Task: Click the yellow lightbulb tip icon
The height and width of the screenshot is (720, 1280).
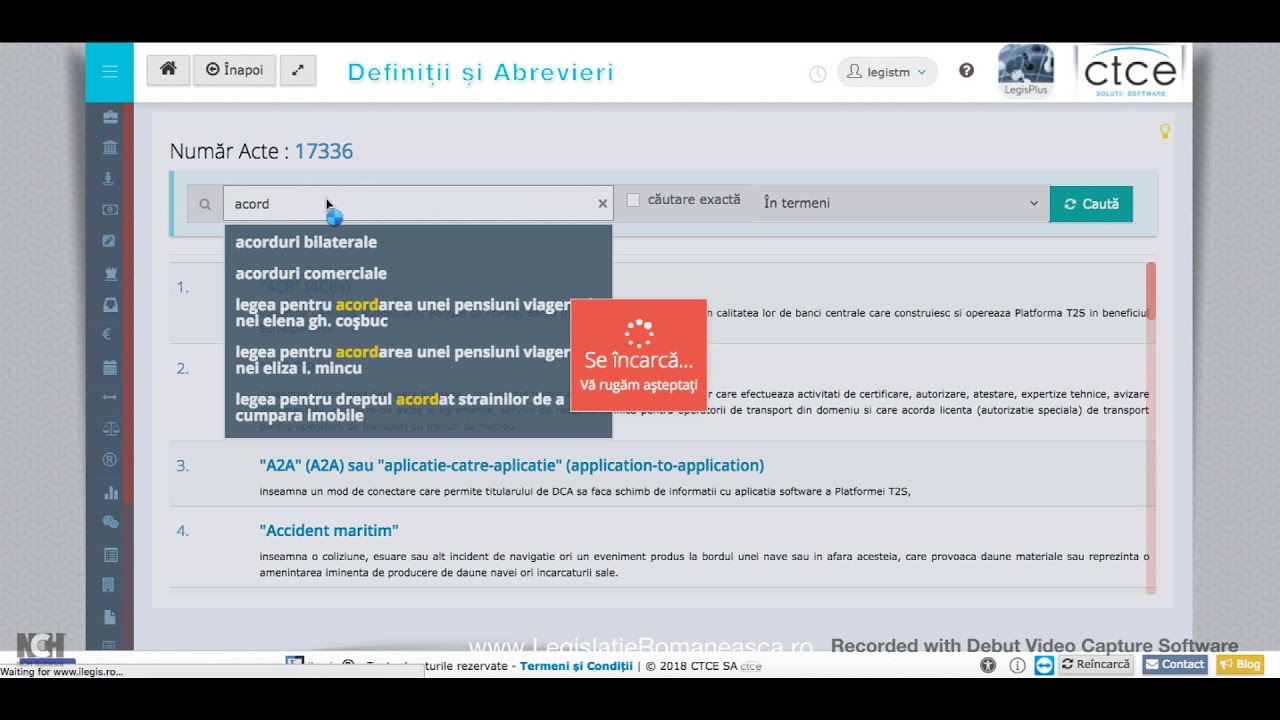Action: click(x=1164, y=131)
